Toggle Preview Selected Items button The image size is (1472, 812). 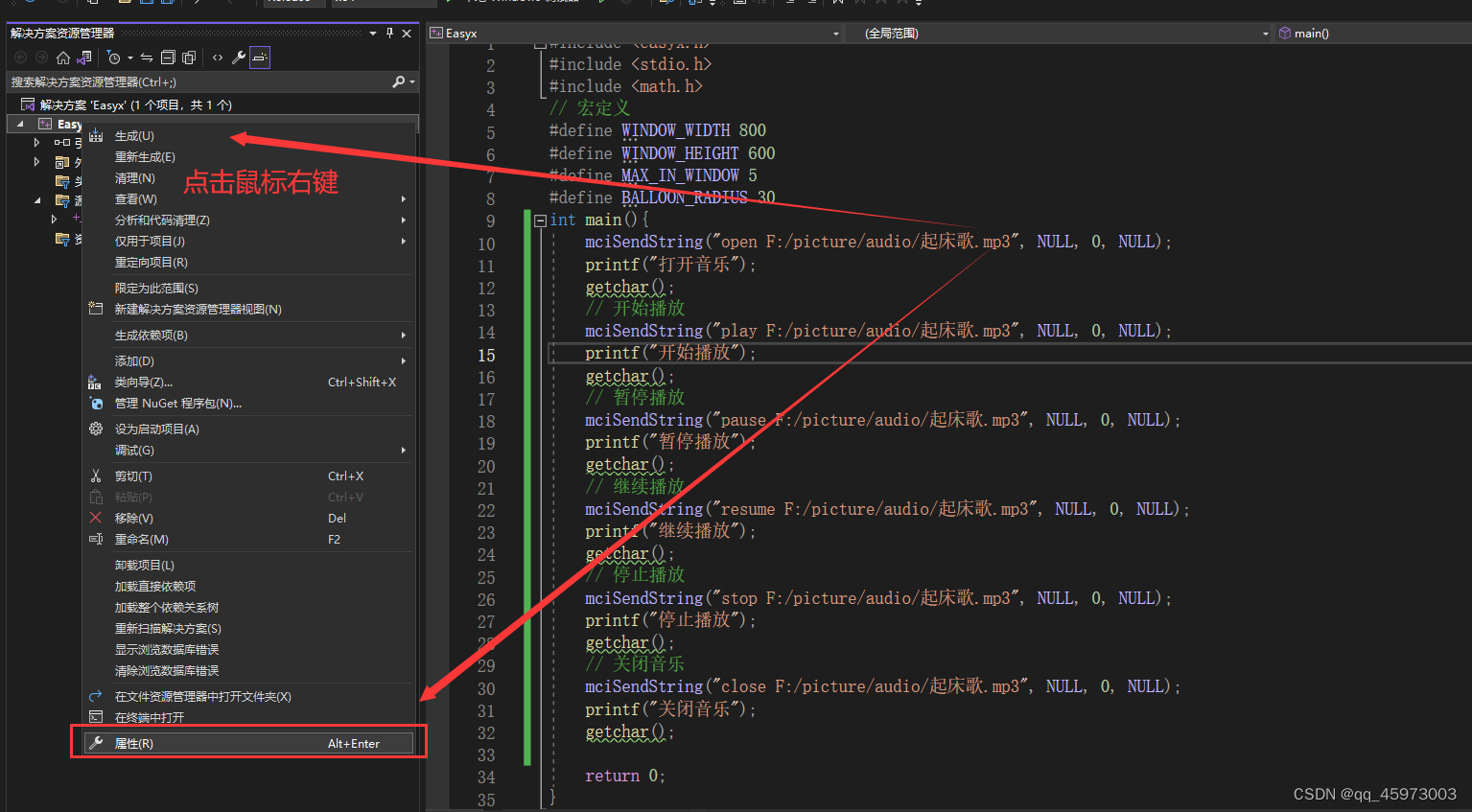260,58
